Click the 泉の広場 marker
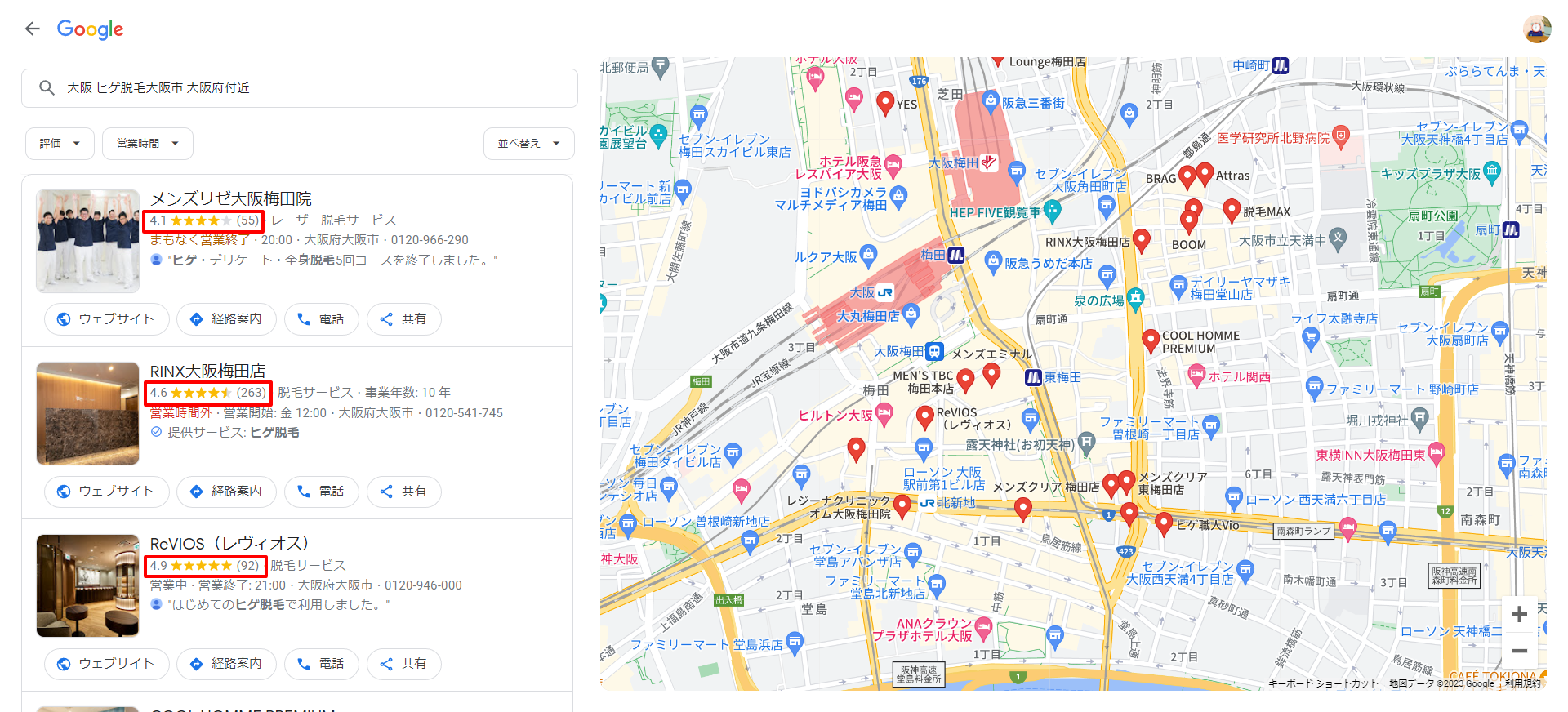Screen dimensions: 1568x712 1135,298
